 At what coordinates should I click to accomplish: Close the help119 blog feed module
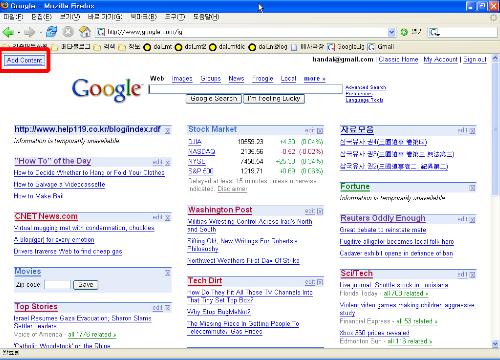click(x=167, y=131)
